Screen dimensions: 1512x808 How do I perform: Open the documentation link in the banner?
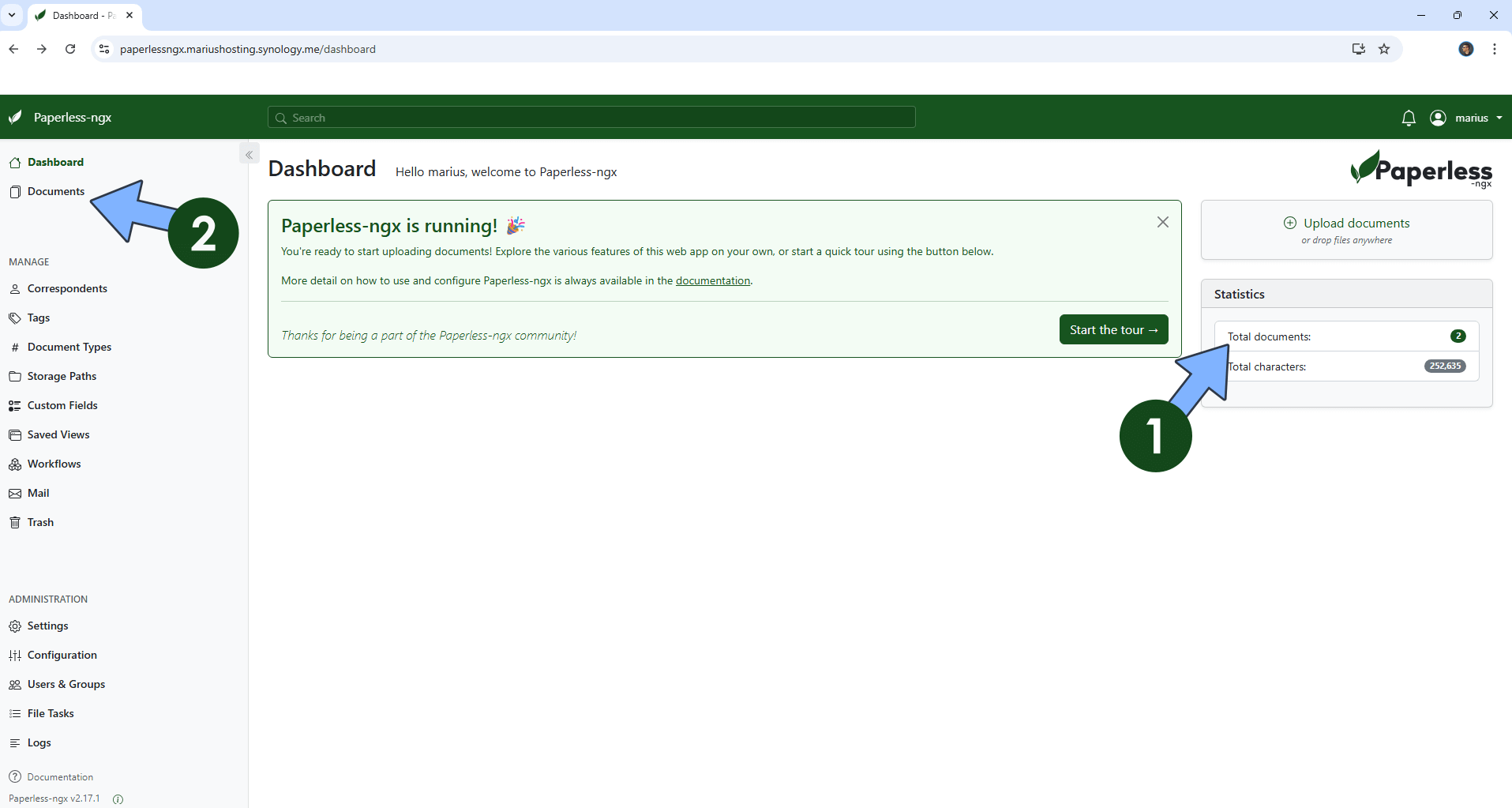[x=713, y=280]
